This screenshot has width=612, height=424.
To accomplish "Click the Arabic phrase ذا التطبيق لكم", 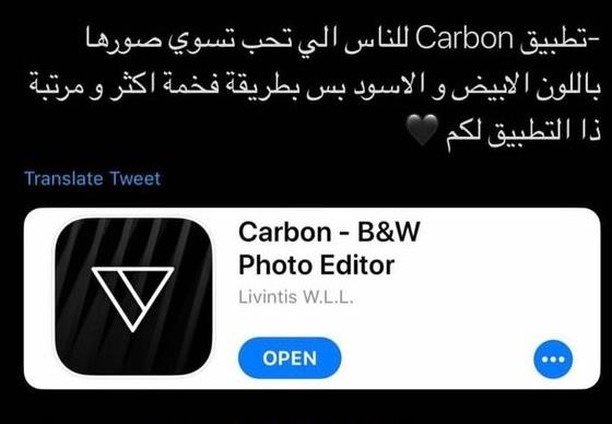I will (523, 132).
